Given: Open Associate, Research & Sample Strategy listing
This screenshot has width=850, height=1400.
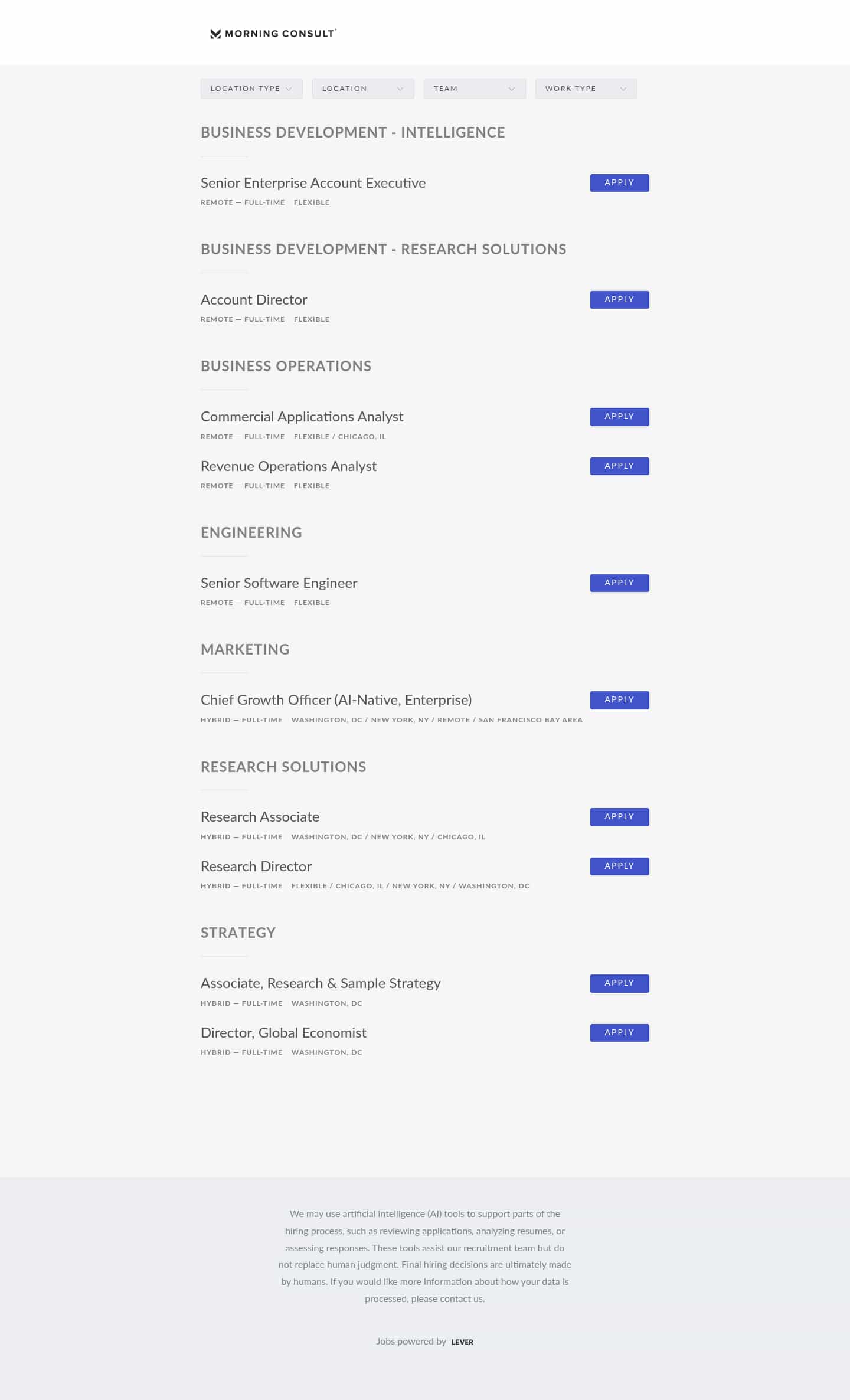Looking at the screenshot, I should point(321,983).
